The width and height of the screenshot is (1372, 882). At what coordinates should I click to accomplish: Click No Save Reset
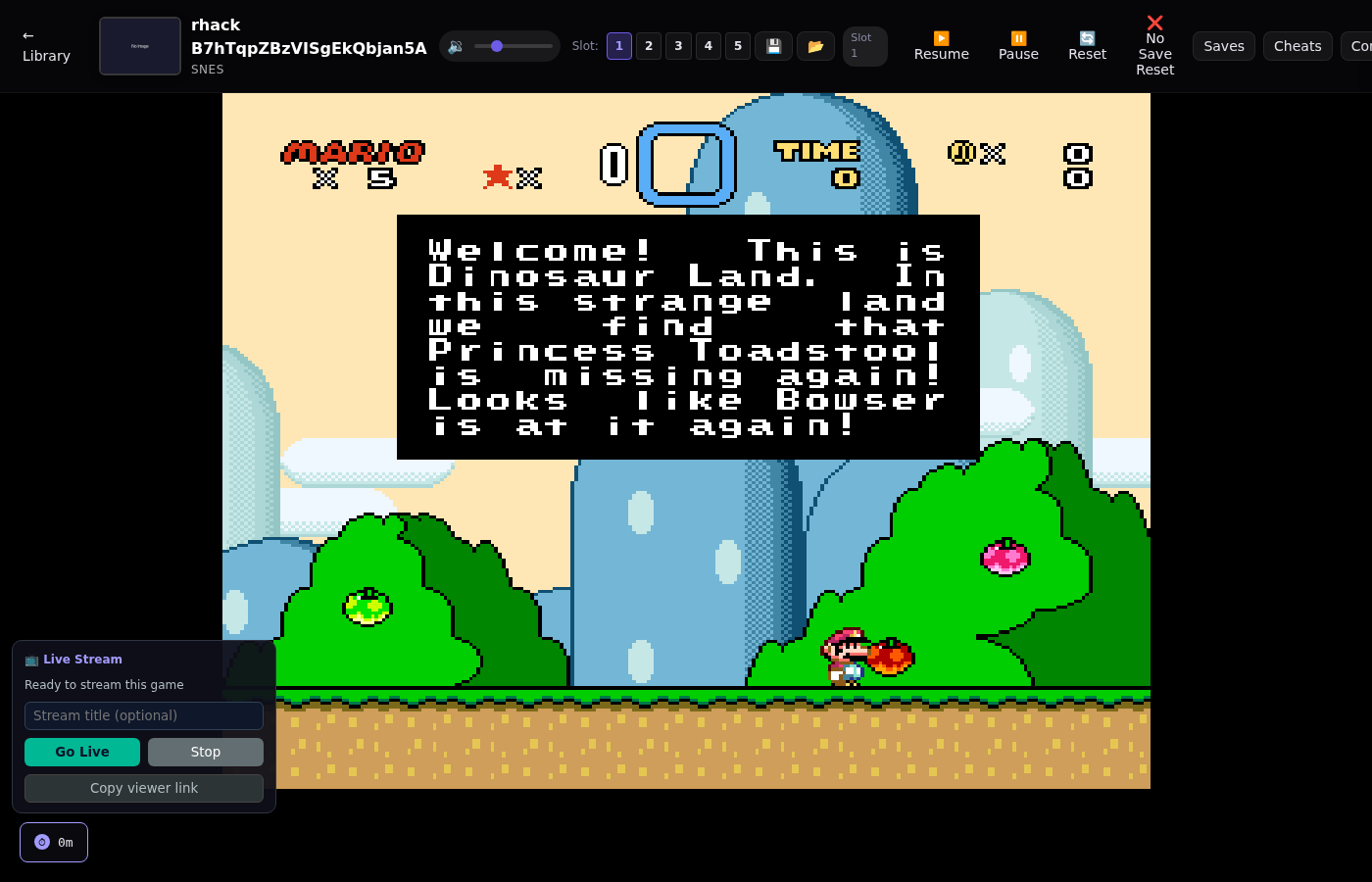pos(1154,46)
